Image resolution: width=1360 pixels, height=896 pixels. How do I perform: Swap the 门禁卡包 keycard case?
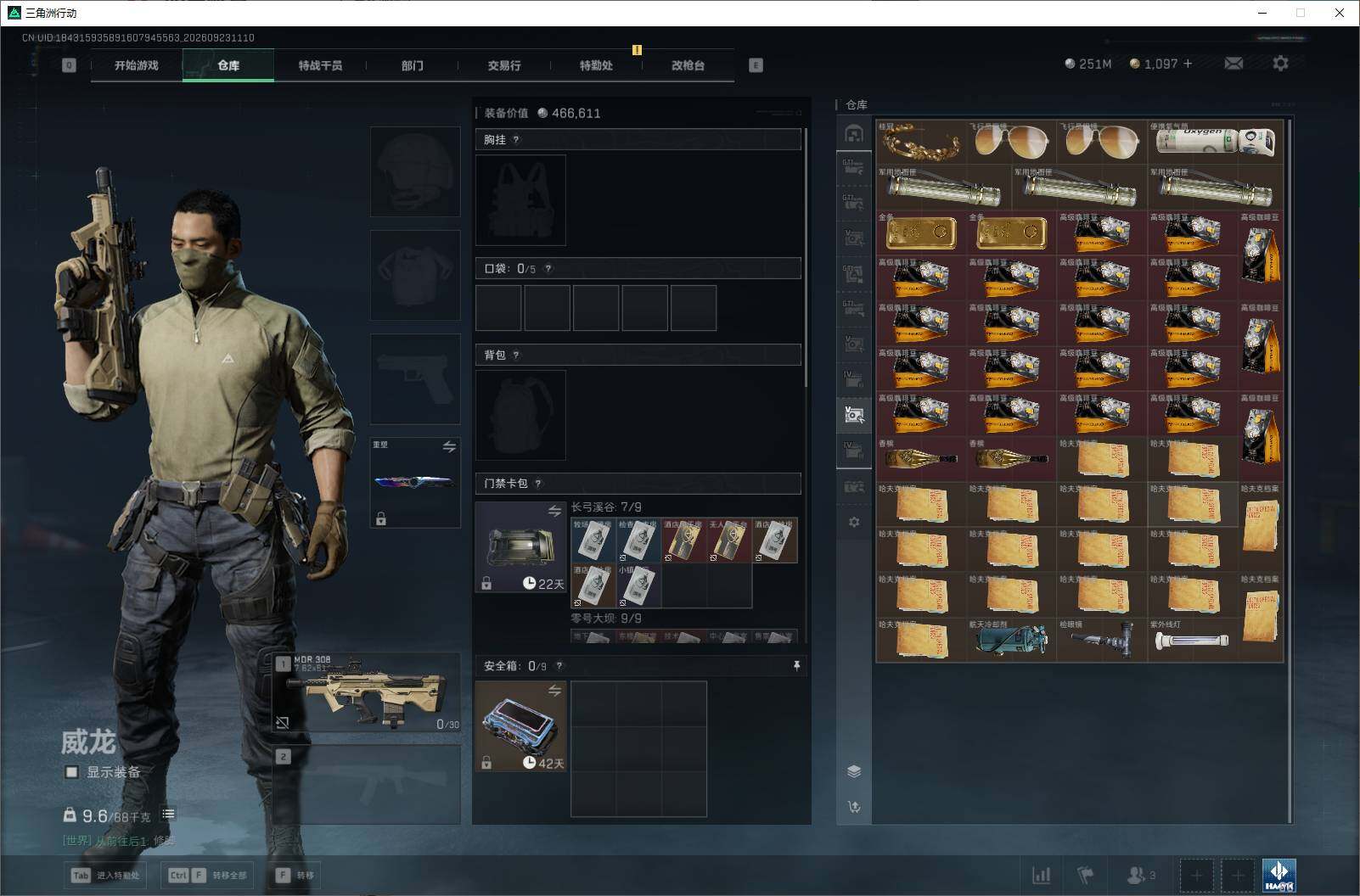click(554, 511)
